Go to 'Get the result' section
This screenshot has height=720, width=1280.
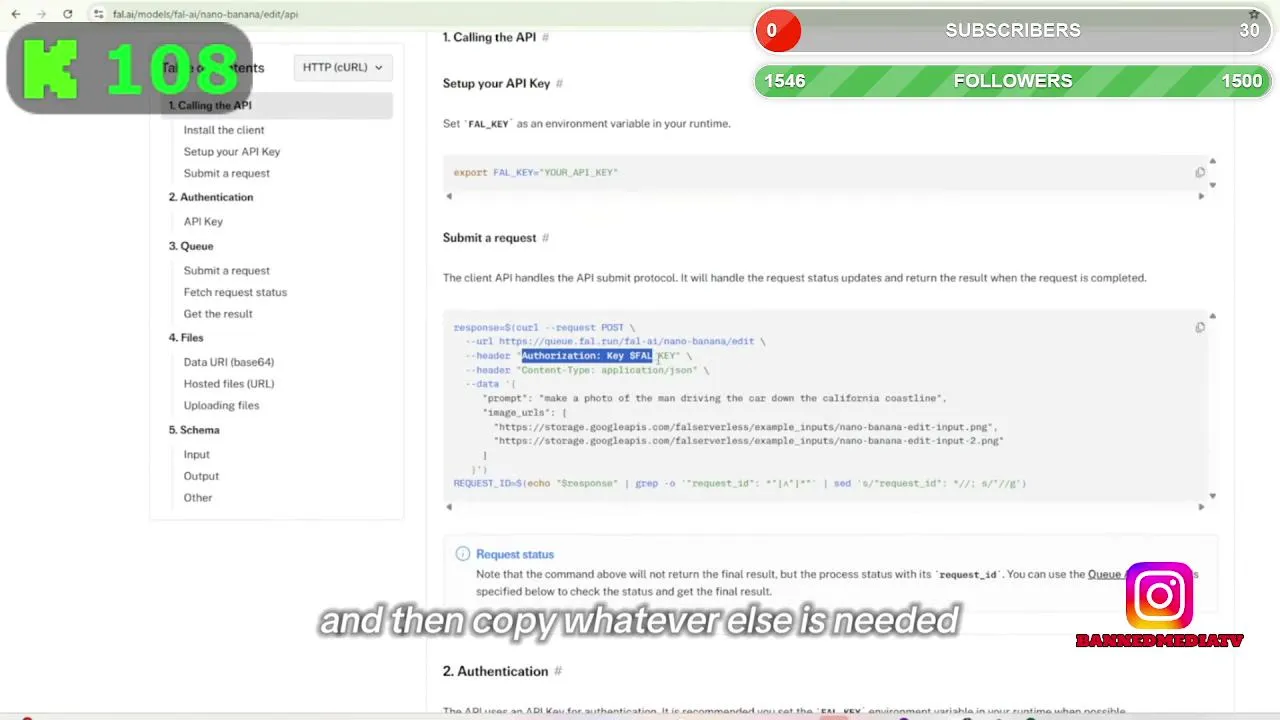[218, 314]
